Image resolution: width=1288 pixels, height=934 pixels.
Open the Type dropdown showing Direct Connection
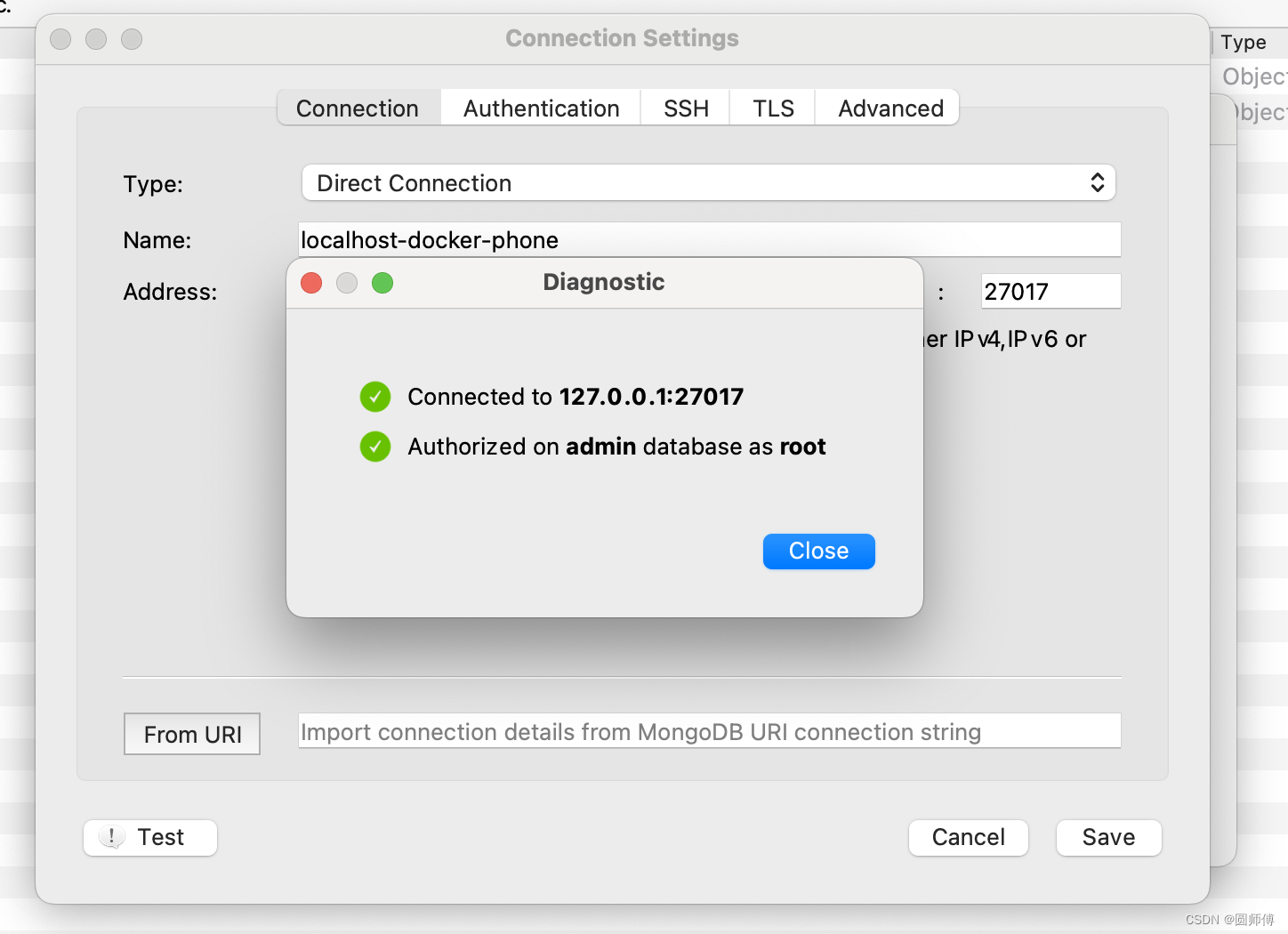[709, 182]
